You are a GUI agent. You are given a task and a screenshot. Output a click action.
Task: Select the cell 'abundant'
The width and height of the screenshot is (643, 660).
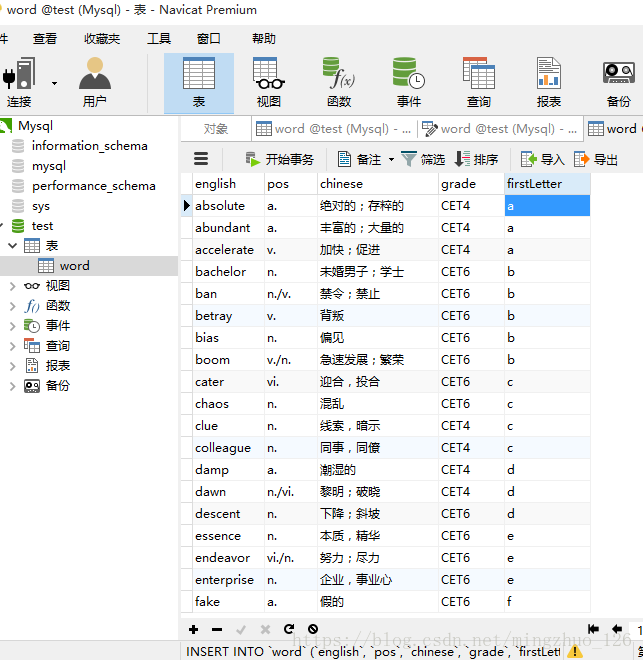pos(229,228)
